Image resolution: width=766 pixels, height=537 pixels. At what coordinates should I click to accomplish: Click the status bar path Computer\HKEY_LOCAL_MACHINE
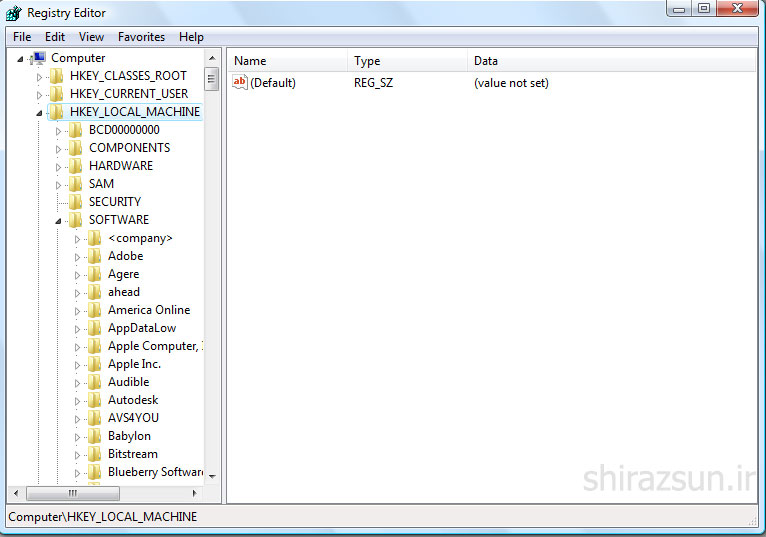103,516
